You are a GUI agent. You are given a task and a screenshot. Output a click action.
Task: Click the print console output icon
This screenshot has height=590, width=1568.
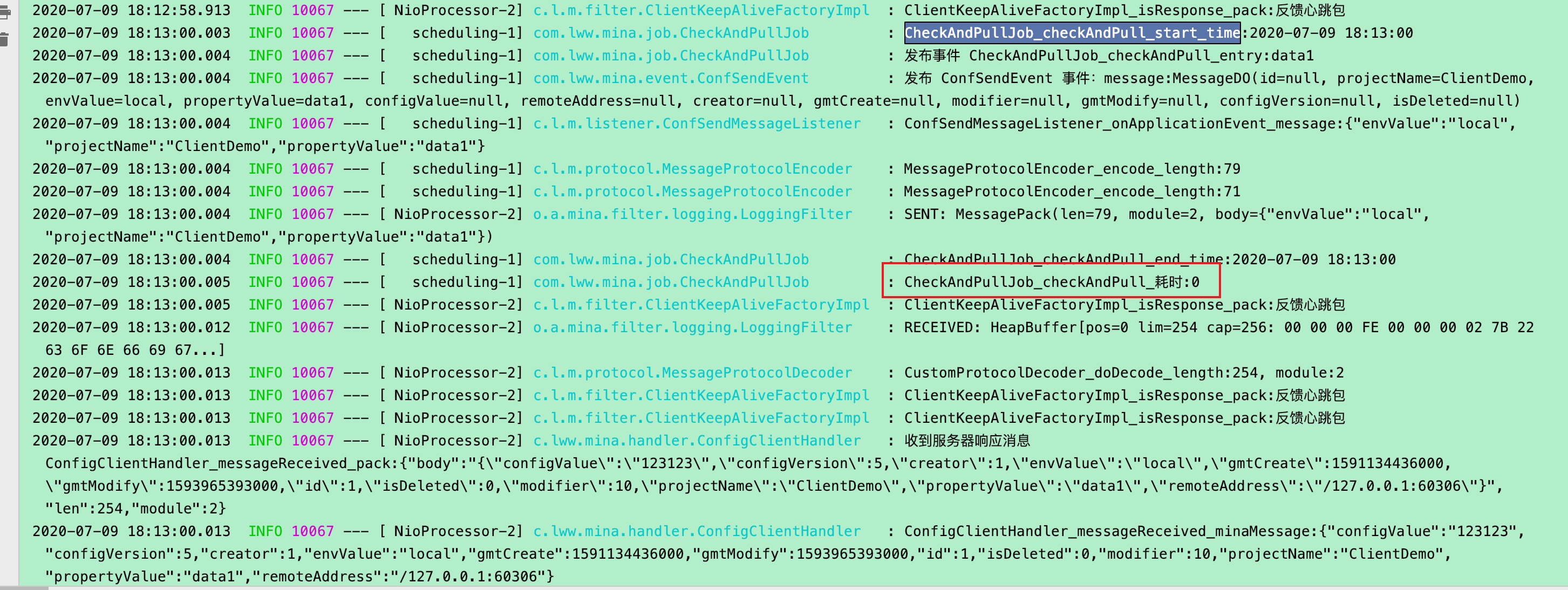point(5,12)
